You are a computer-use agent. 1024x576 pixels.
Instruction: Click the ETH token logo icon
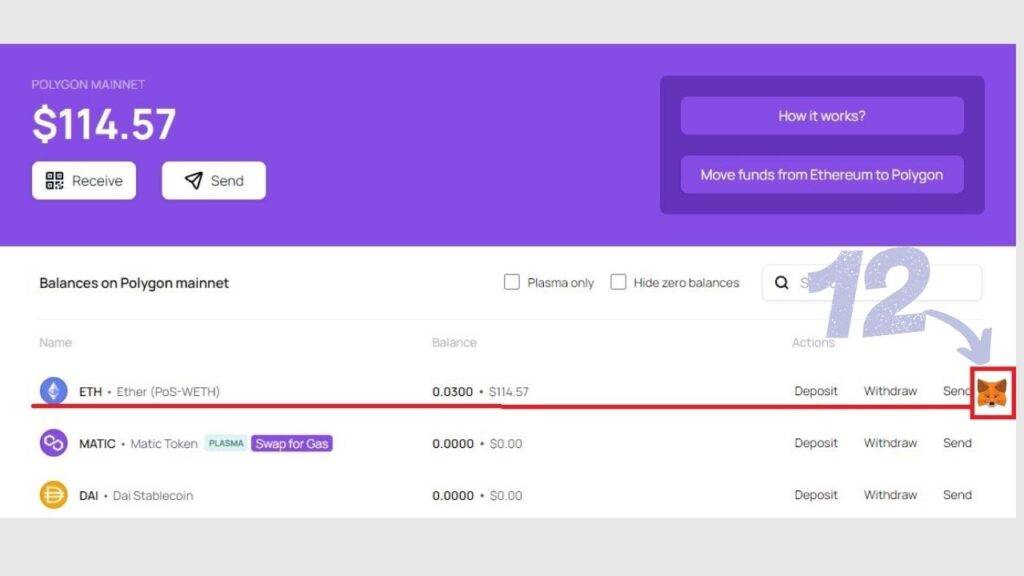click(x=54, y=391)
